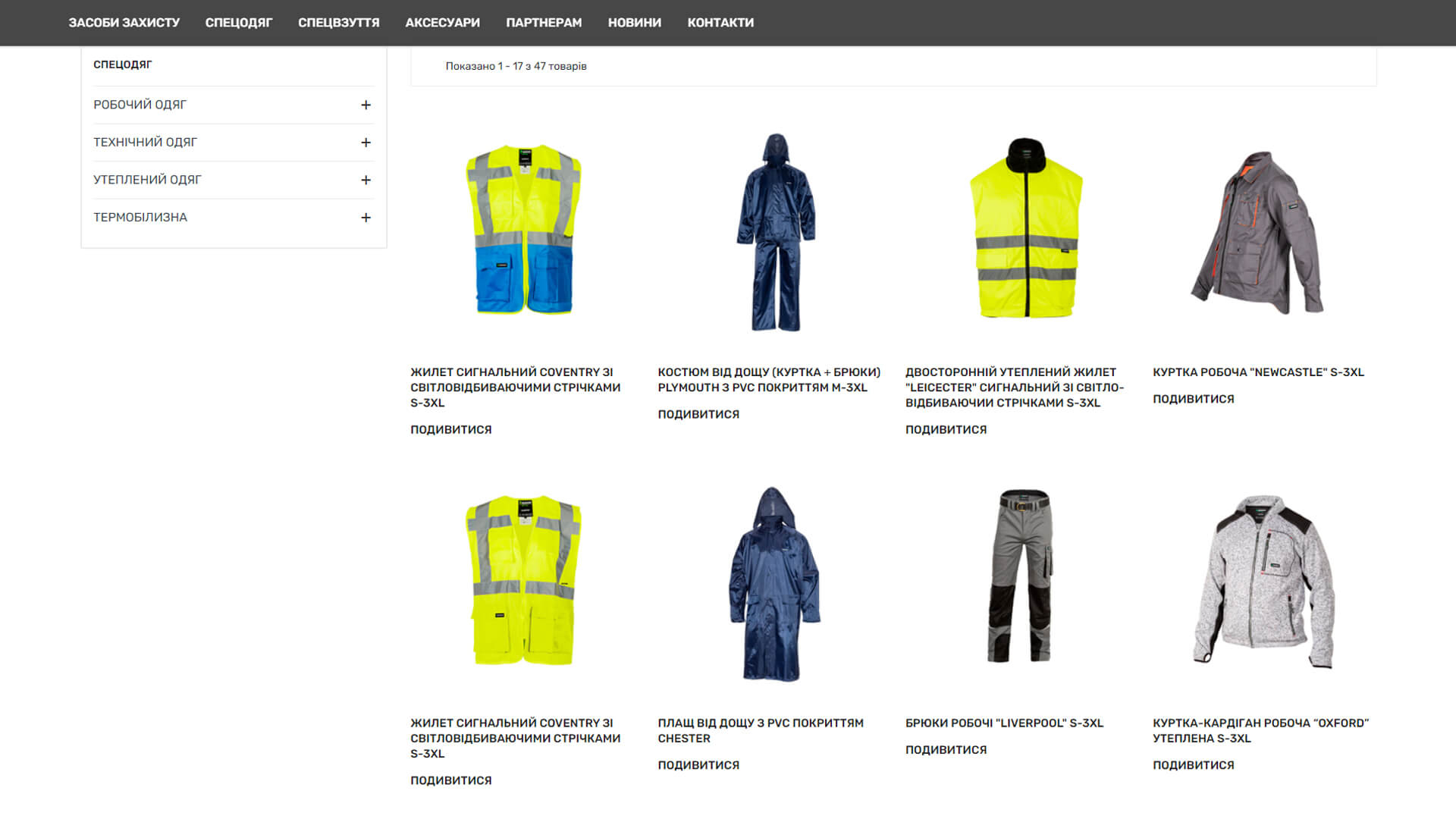The width and height of the screenshot is (1456, 819).
Task: Open the yellow-blue Coventry vest image
Action: pyautogui.click(x=523, y=230)
